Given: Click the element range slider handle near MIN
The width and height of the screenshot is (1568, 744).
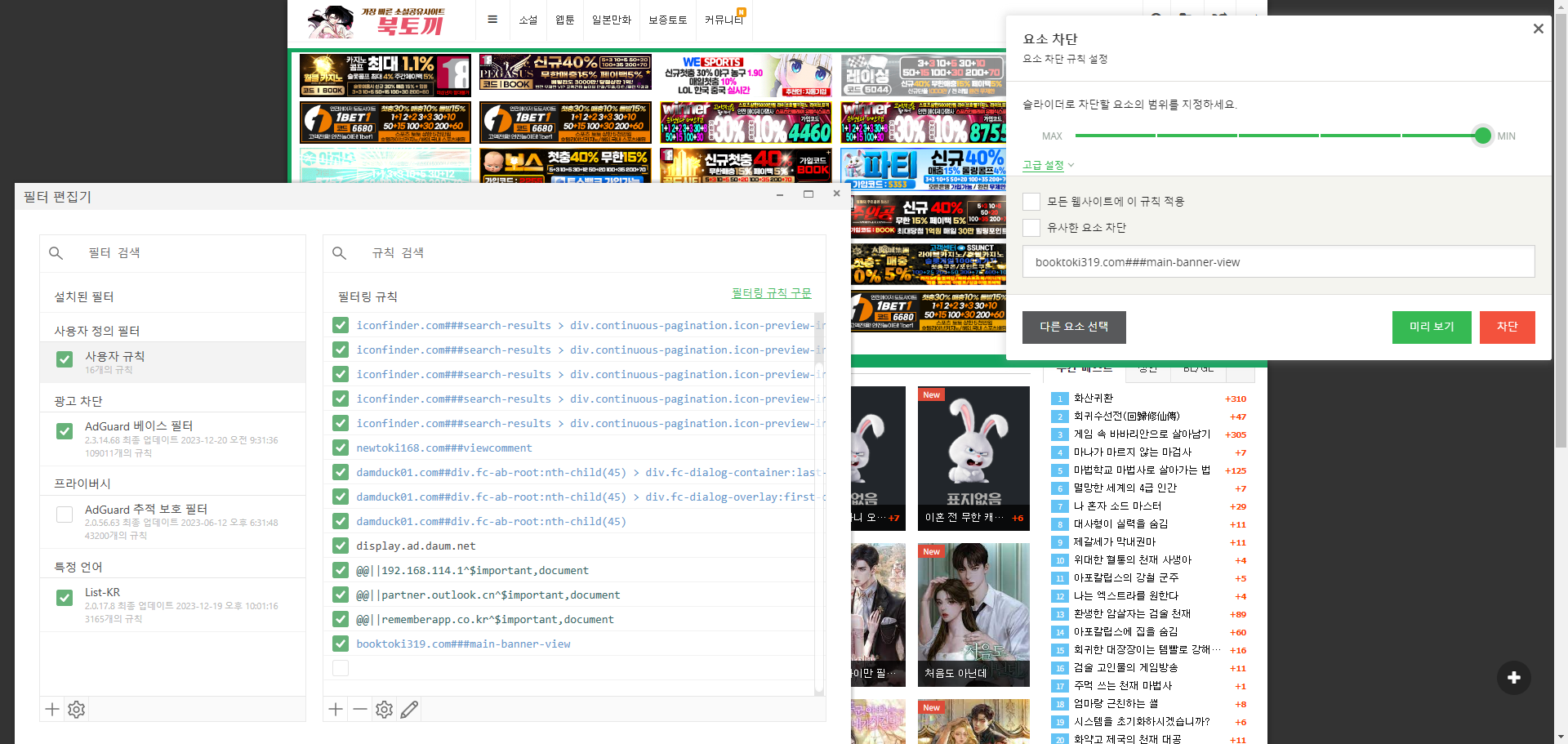Looking at the screenshot, I should pyautogui.click(x=1481, y=136).
